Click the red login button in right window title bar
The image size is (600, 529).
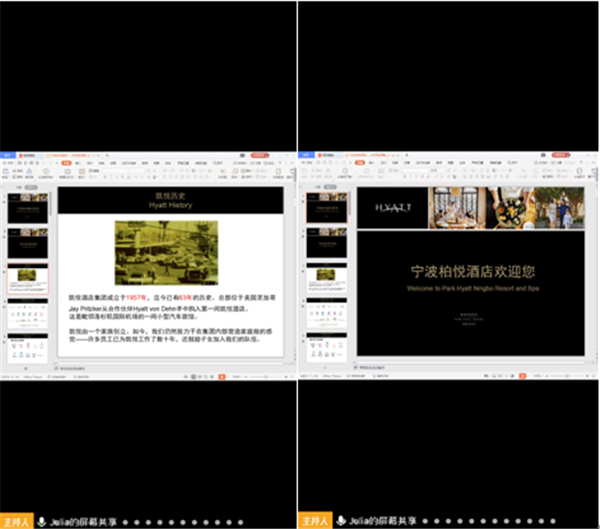[x=561, y=155]
